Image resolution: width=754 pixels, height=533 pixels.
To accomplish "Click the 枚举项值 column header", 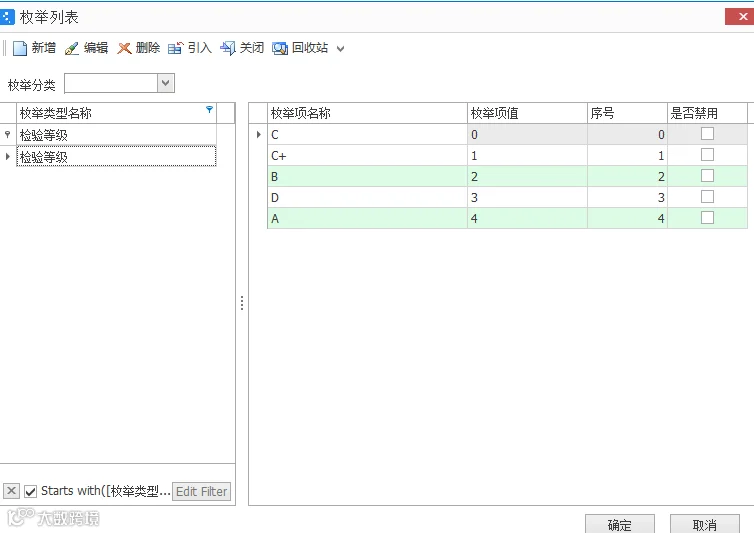I will click(528, 113).
